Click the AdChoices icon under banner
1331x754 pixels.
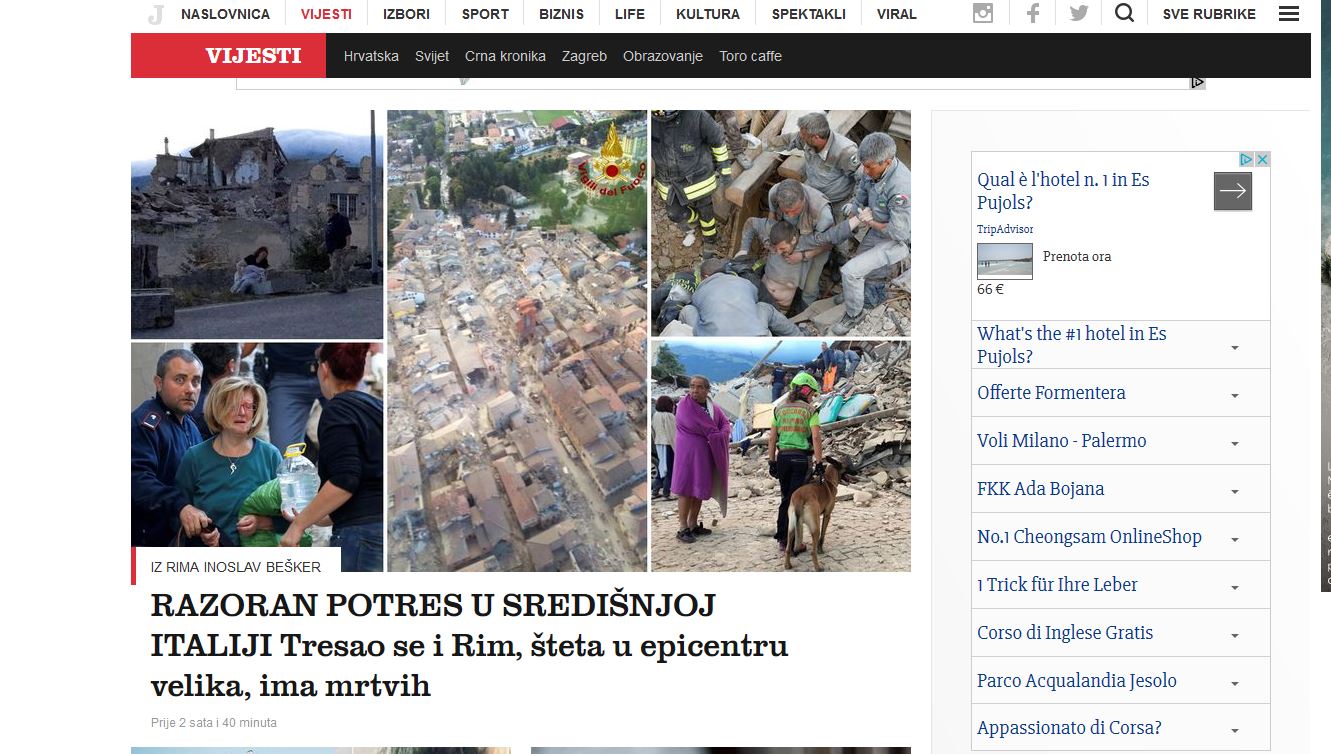tap(1197, 83)
